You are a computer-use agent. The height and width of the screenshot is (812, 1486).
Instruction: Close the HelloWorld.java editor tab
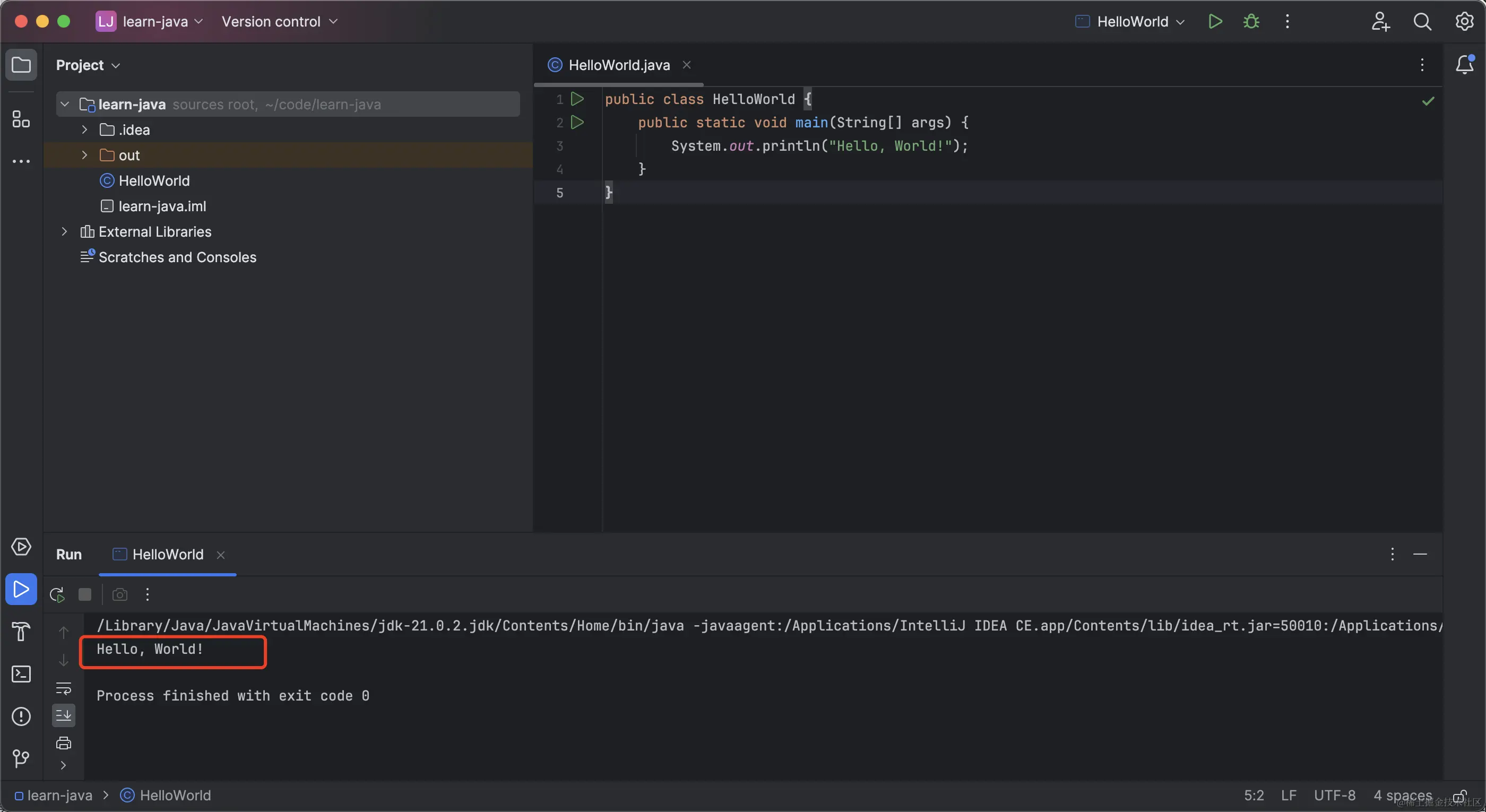pos(686,65)
